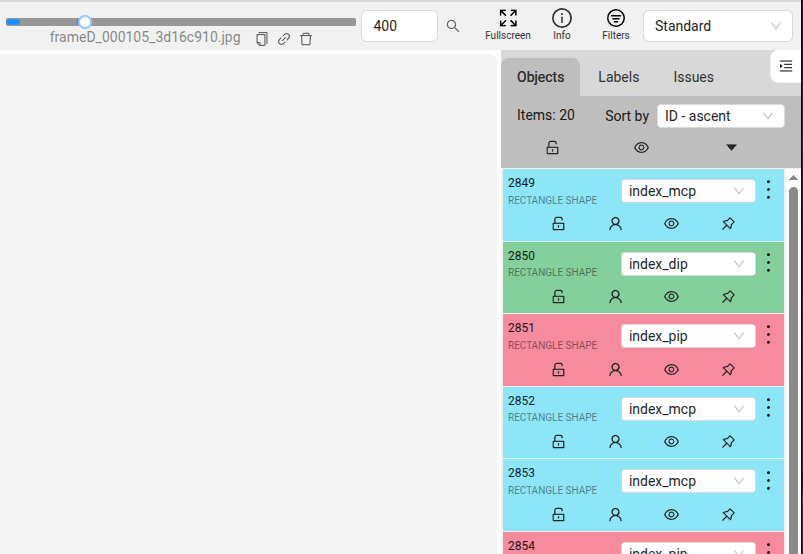Open the Standard workspace dropdown
Screen dimensions: 803x554
[717, 26]
